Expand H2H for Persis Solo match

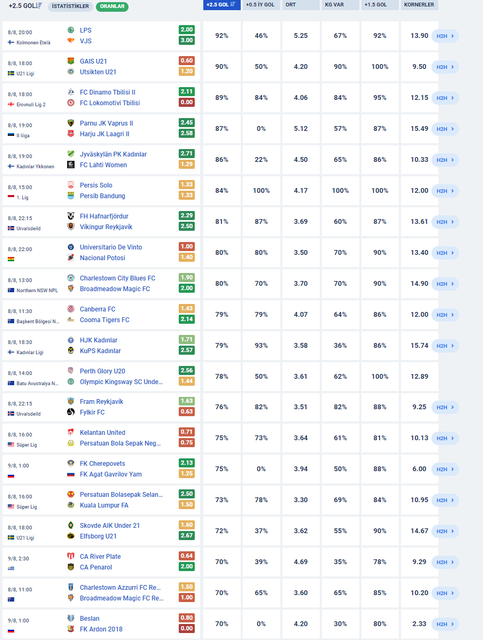(445, 191)
